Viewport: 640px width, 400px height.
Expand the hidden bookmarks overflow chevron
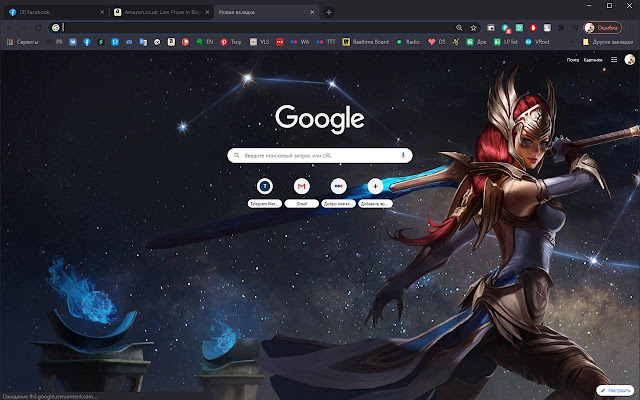571,42
